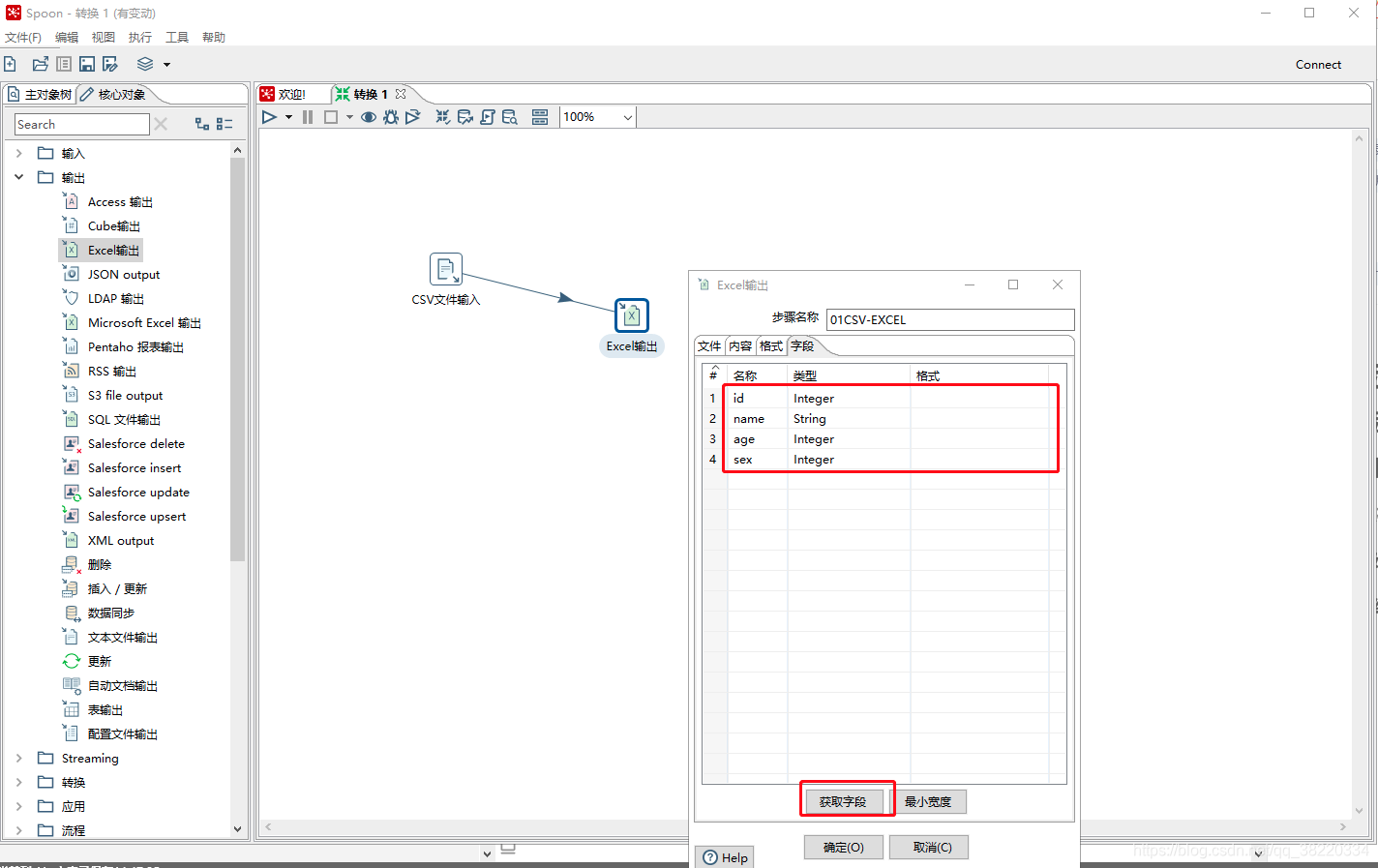Open the 视图 menu
Viewport: 1378px width, 868px height.
pyautogui.click(x=104, y=37)
